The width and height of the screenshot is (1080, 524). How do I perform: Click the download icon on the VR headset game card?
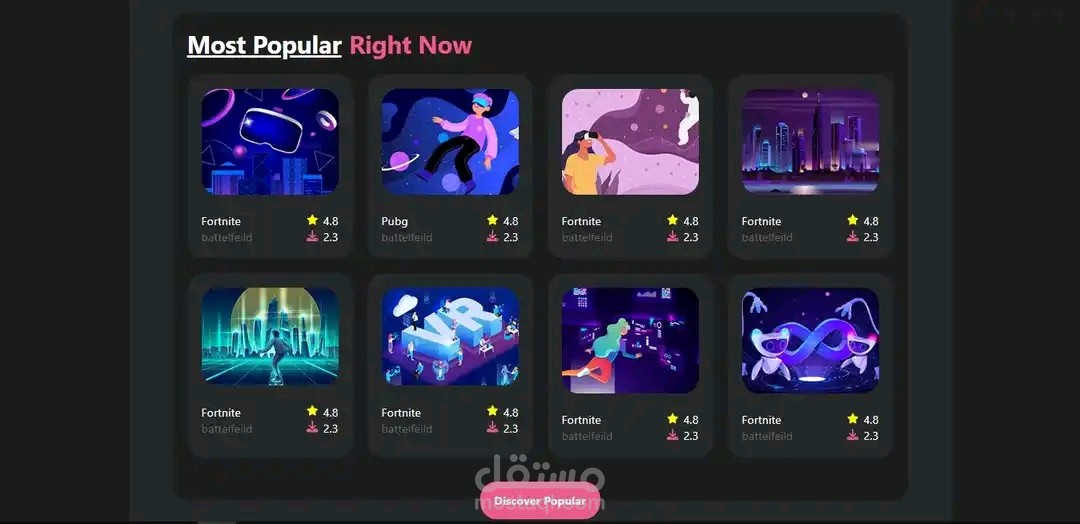click(312, 236)
